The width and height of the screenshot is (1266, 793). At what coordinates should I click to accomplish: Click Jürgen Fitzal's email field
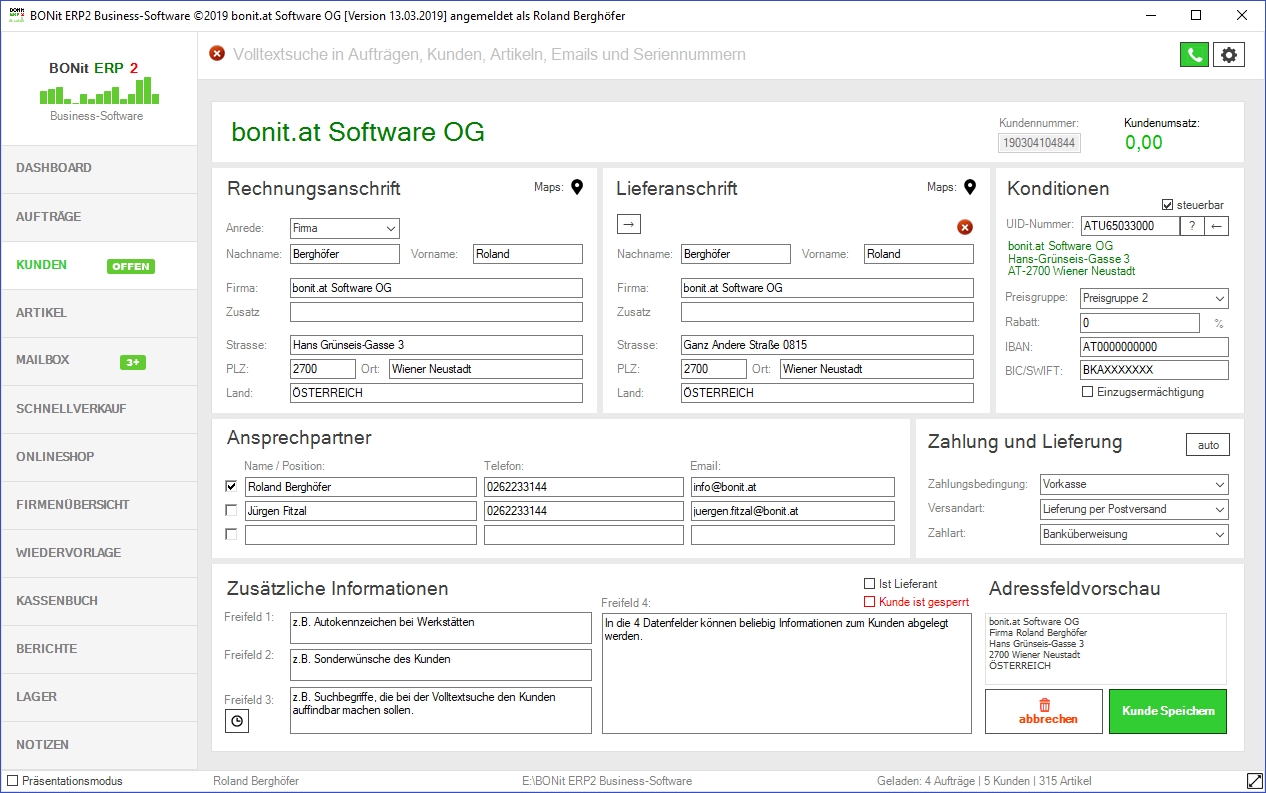(793, 511)
